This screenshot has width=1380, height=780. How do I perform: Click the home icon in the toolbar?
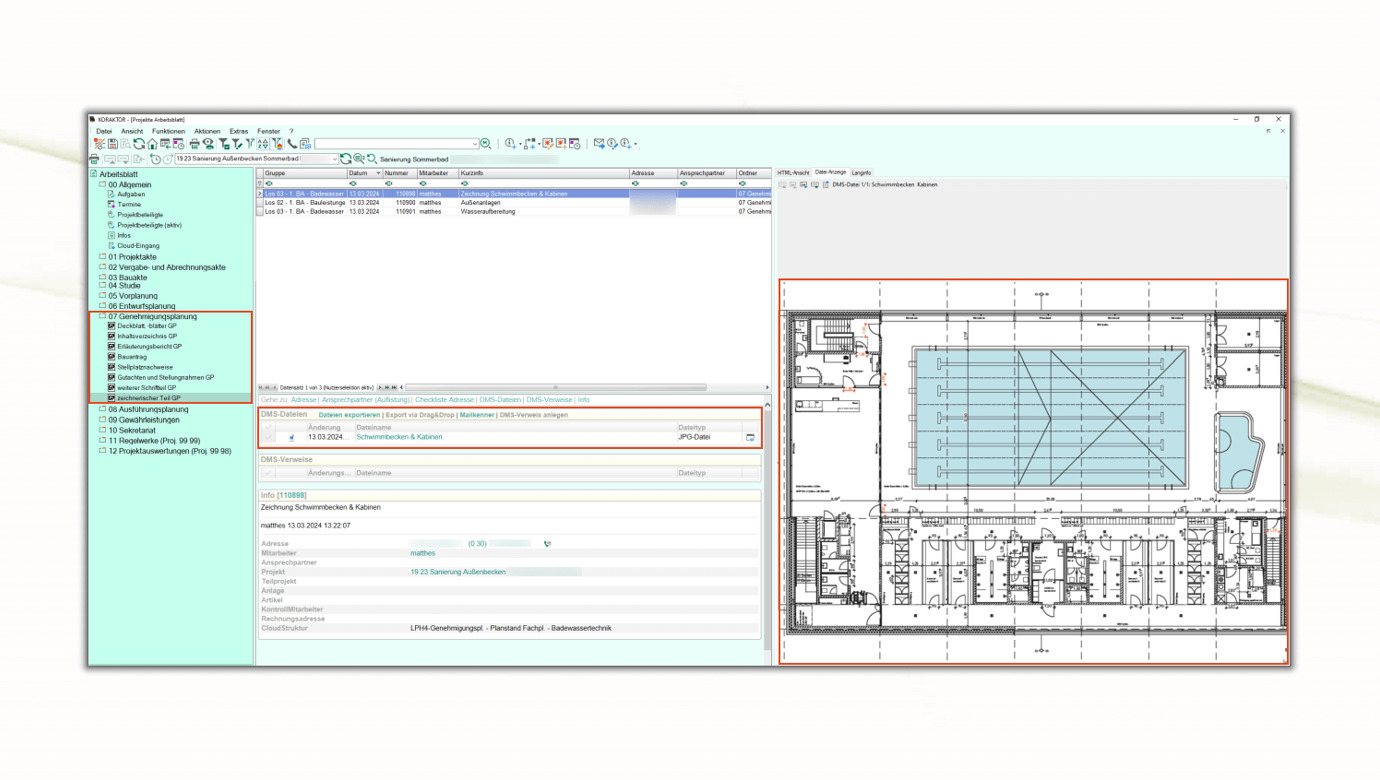(152, 144)
